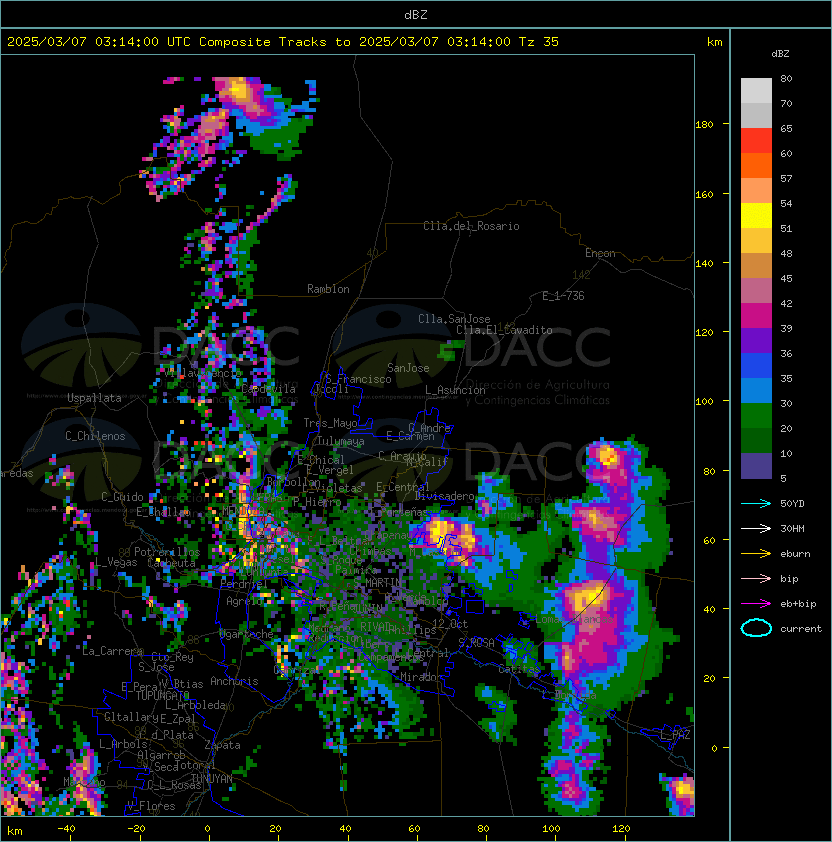Viewport: 832px width, 842px height.
Task: Click the Potrerillos map label
Action: (167, 552)
